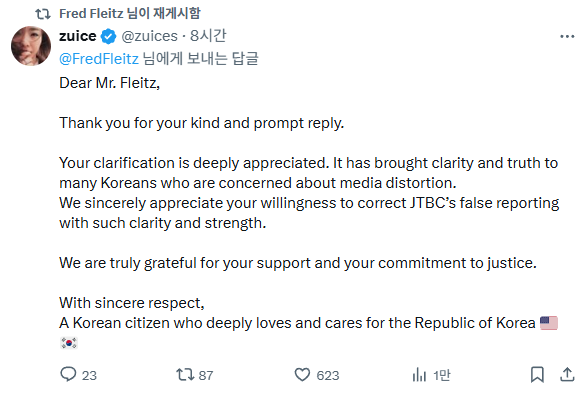Click the tweet body text
Viewport: 587px width, 393px height.
(x=309, y=213)
